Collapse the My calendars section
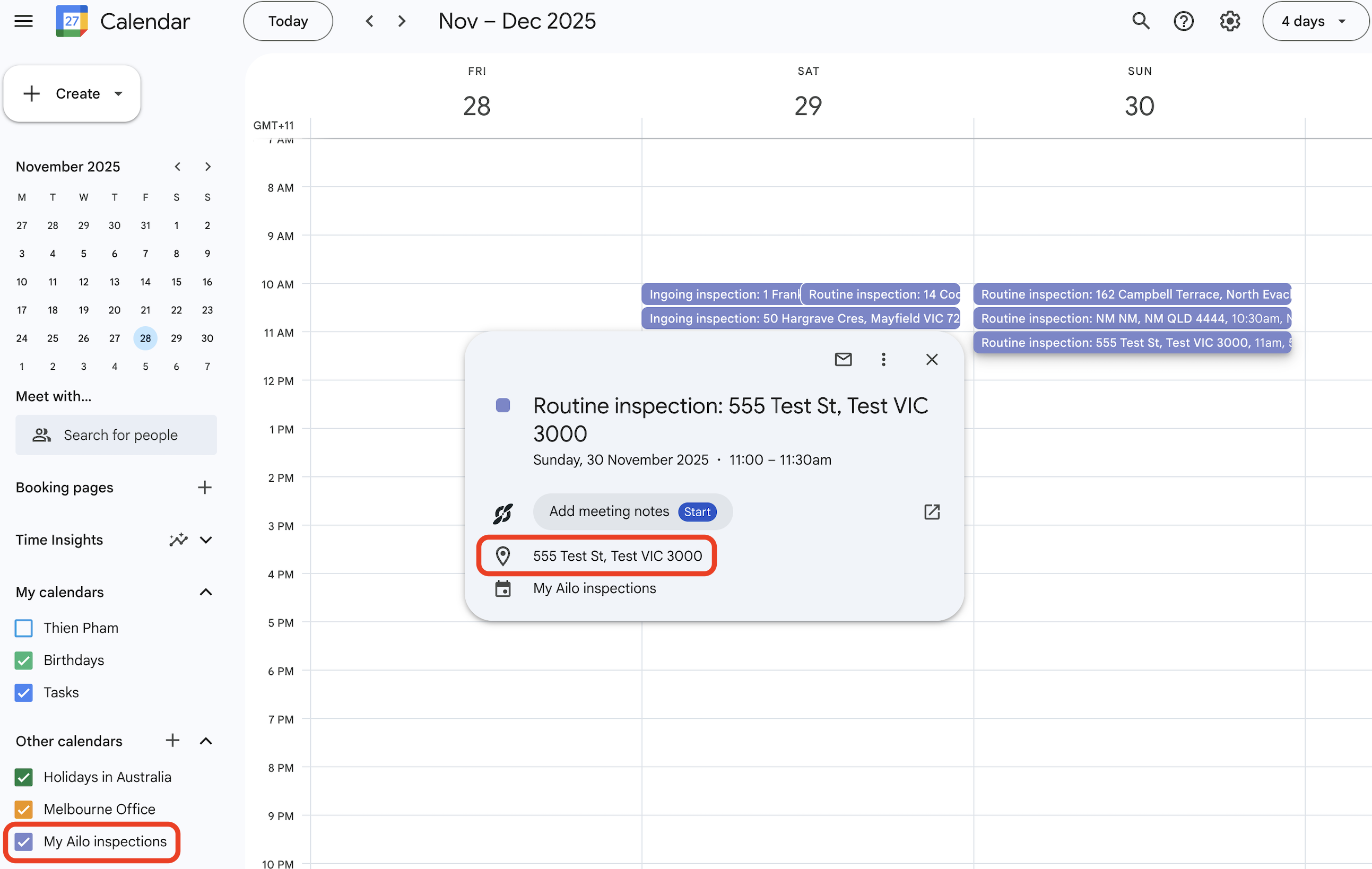Screen dimensions: 1372x869 (x=206, y=592)
